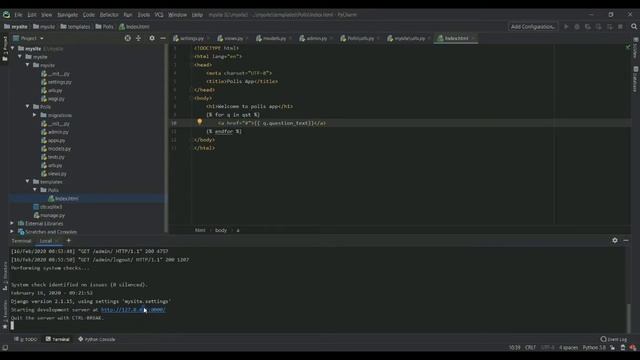Image resolution: width=640 pixels, height=360 pixels.
Task: Click the body breadcrumb below the editor
Action: (x=221, y=230)
